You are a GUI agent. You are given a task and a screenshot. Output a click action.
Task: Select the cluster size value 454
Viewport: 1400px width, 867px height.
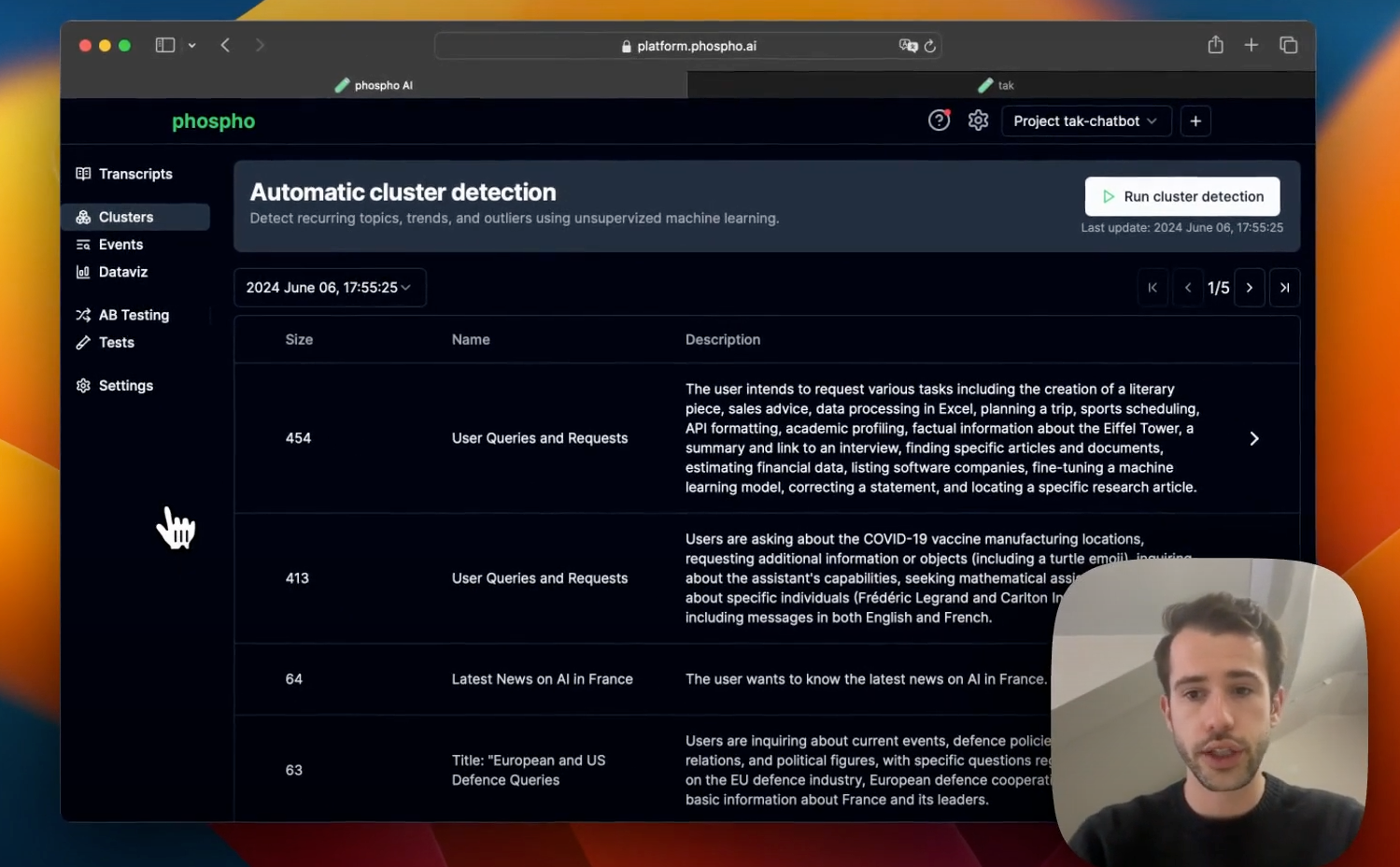298,438
